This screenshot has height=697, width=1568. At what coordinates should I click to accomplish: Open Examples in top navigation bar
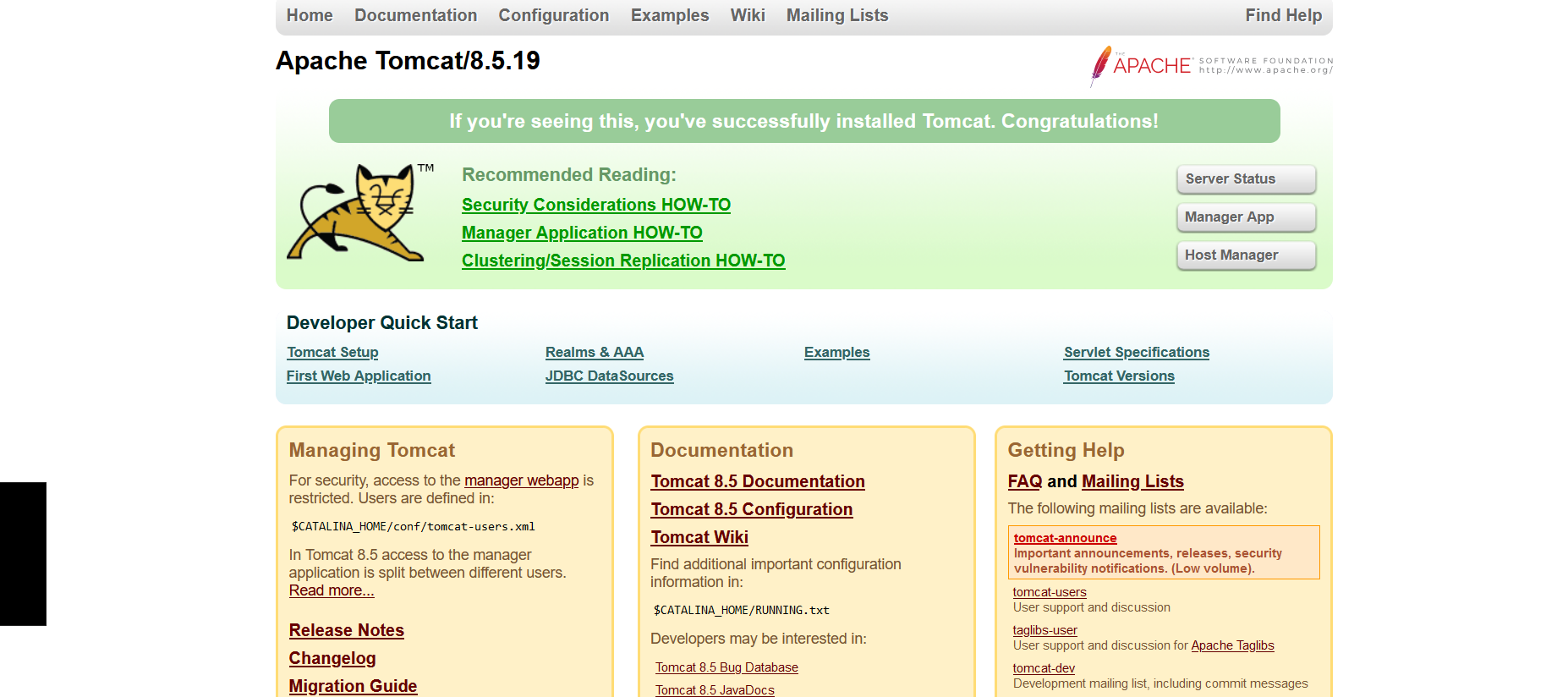coord(670,15)
